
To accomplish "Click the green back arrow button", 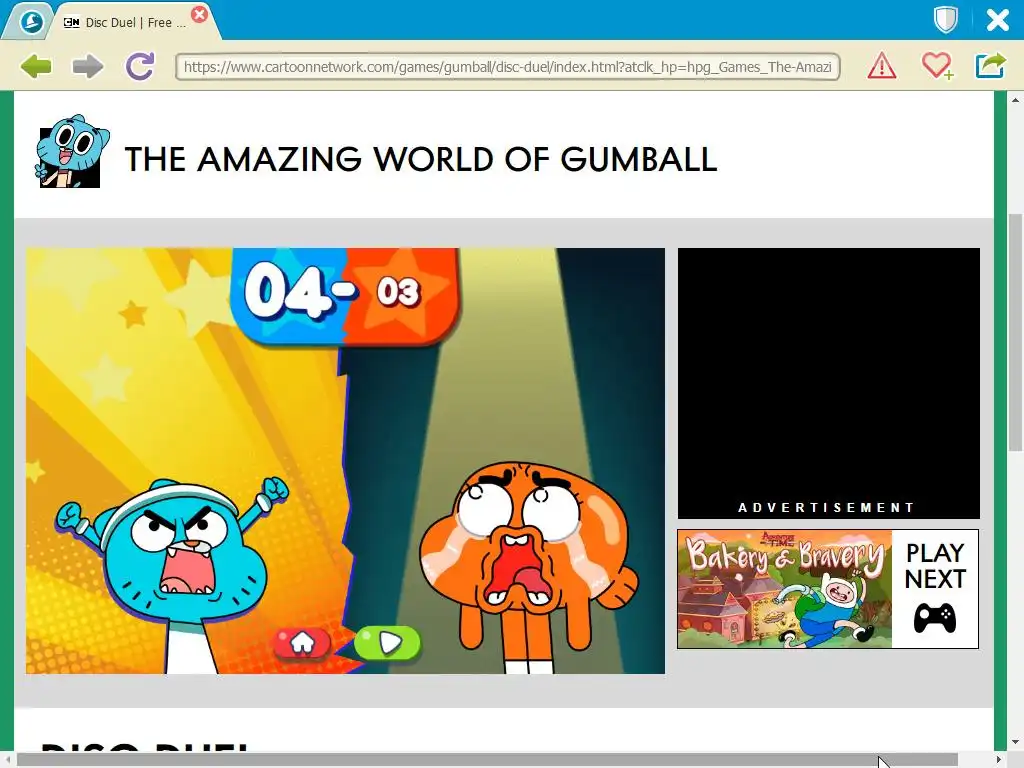I will [x=36, y=66].
